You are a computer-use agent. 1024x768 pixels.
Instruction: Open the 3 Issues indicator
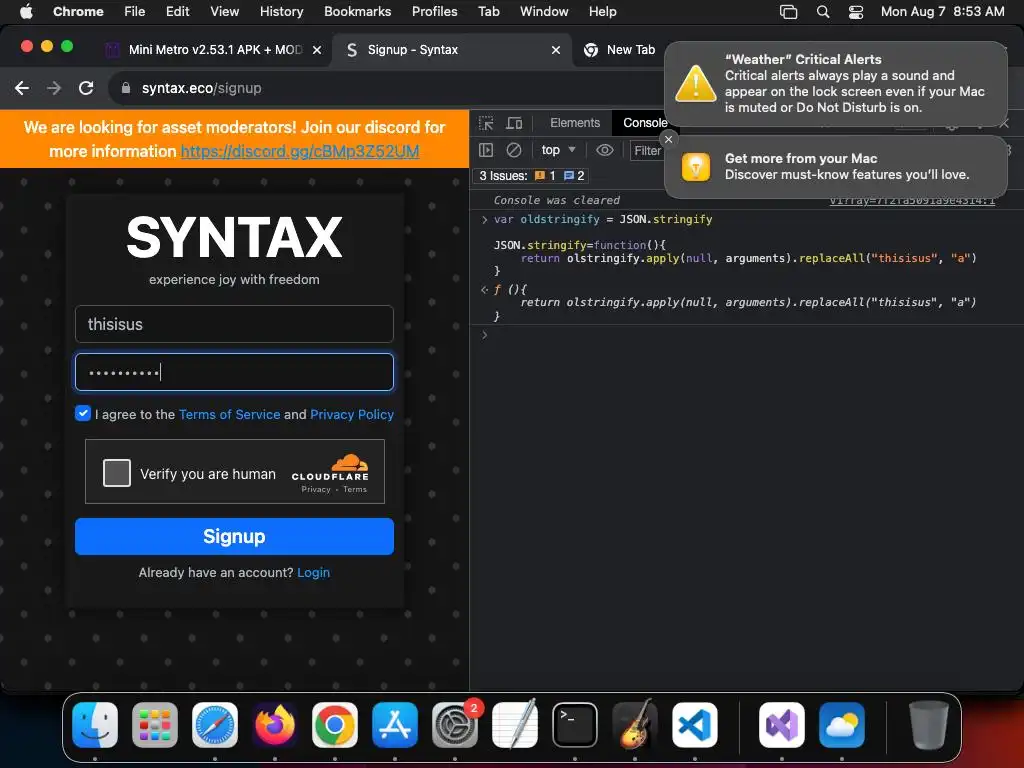[x=532, y=176]
